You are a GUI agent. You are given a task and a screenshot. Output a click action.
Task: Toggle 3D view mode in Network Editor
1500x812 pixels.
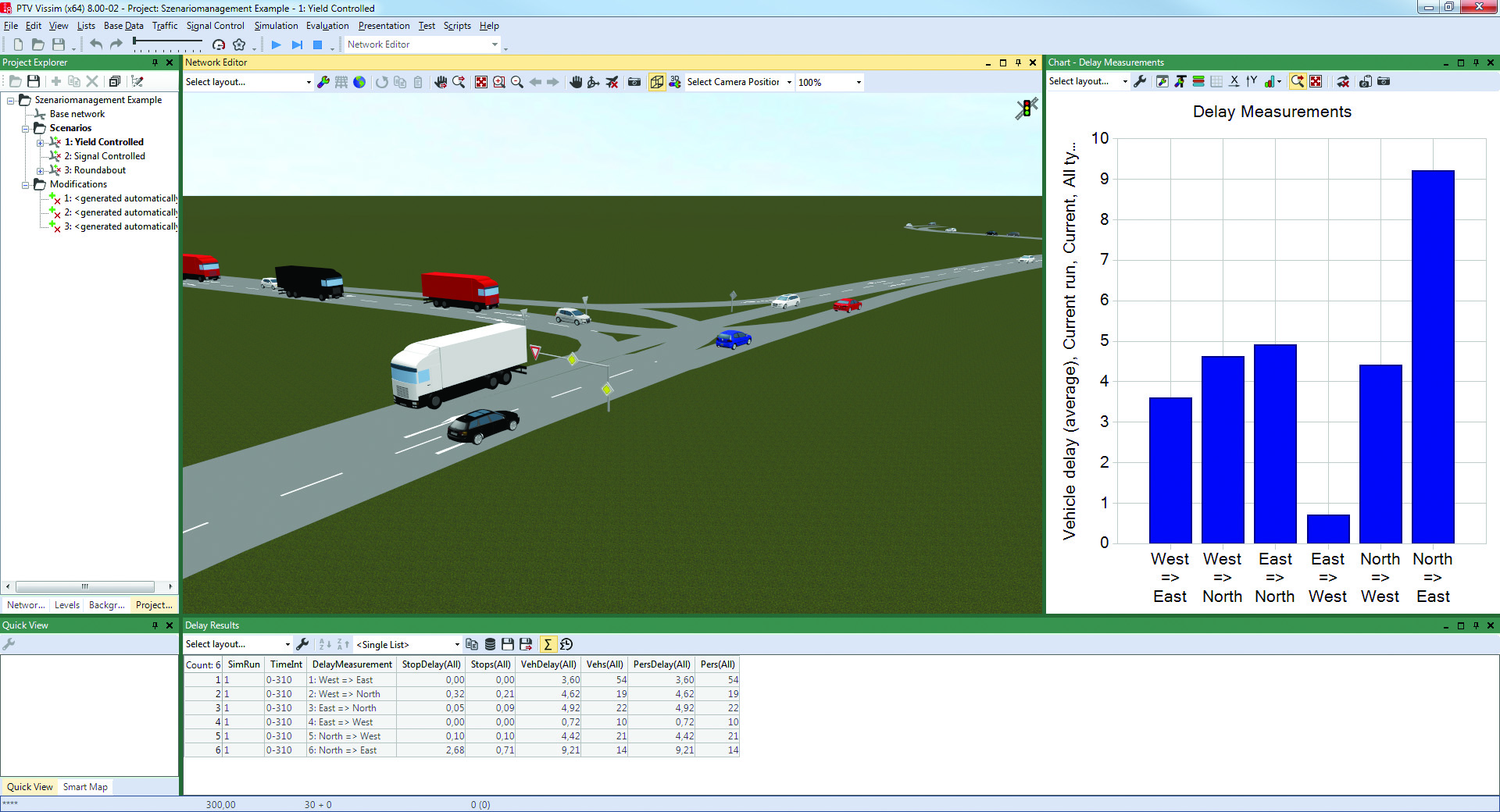(657, 82)
